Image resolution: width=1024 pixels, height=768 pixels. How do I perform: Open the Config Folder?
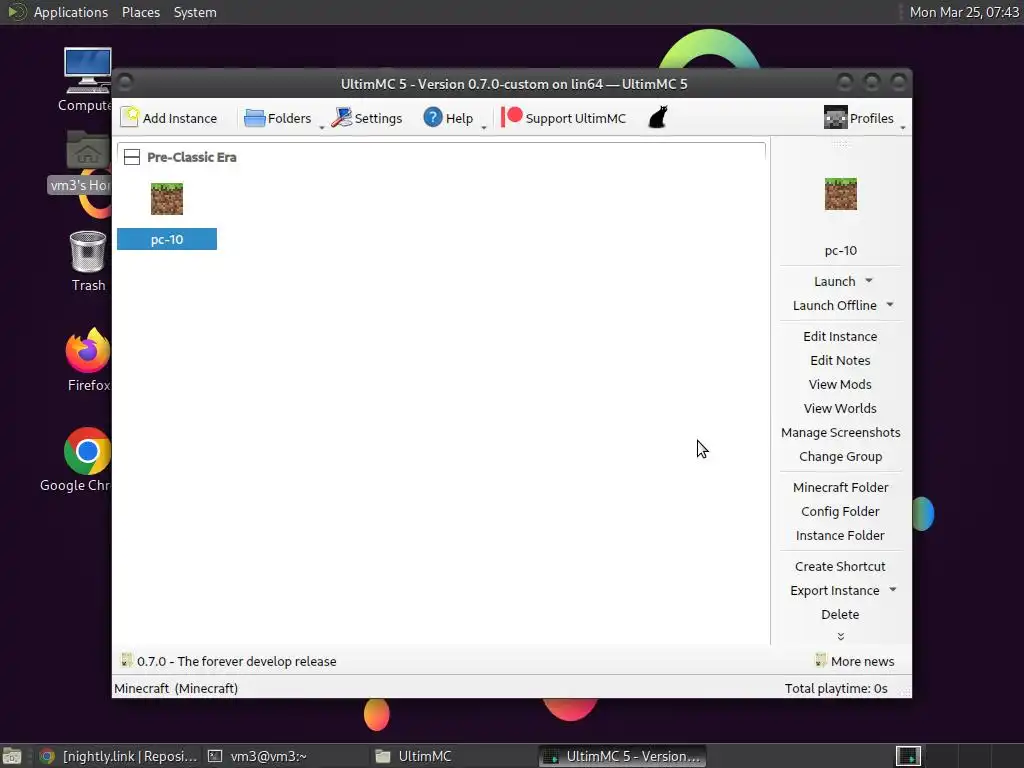(840, 512)
